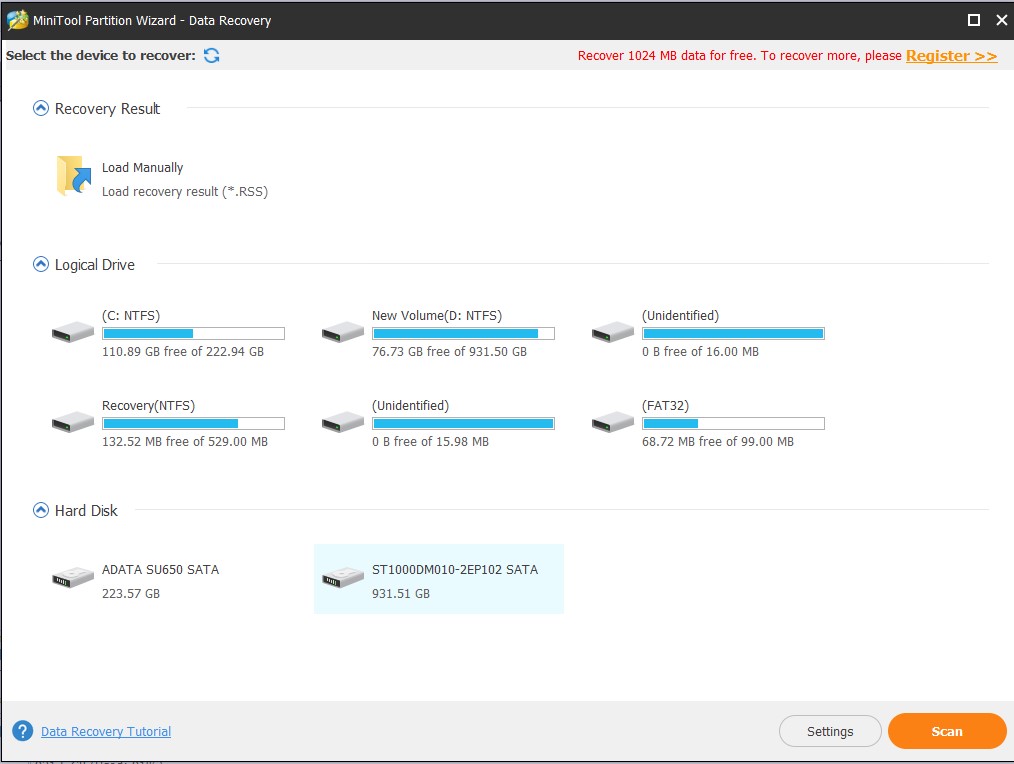Collapse the Hard Disk section
1014x764 pixels.
[41, 510]
